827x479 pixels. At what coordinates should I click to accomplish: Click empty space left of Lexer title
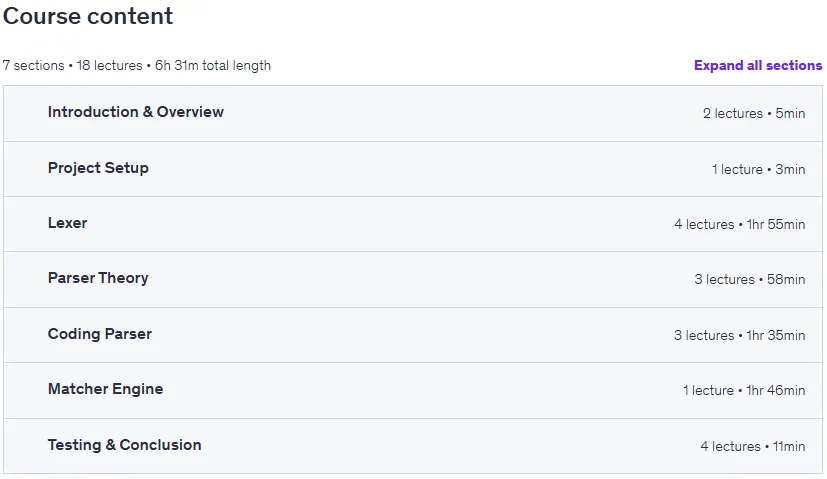click(x=25, y=224)
